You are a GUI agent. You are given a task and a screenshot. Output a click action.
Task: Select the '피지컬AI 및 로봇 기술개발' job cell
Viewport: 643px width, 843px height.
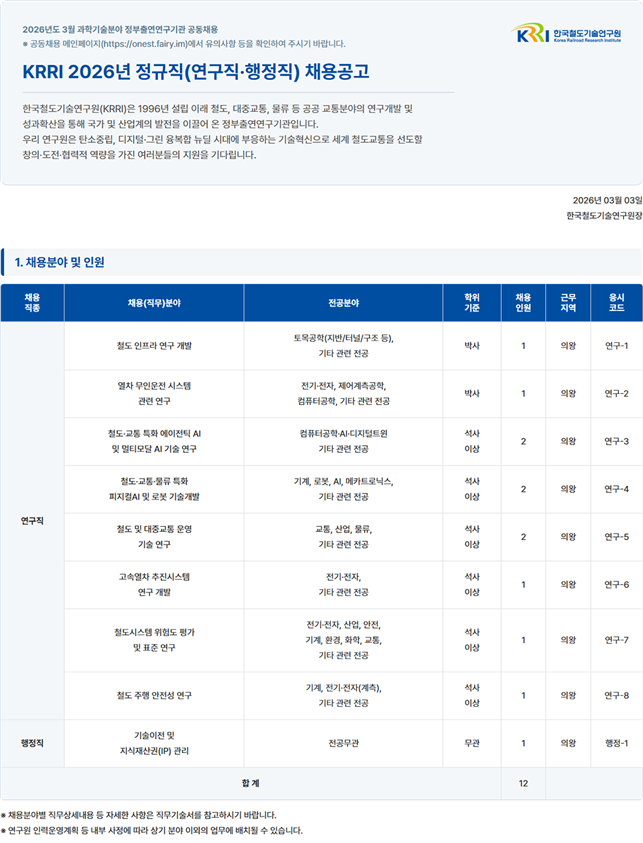pyautogui.click(x=154, y=489)
